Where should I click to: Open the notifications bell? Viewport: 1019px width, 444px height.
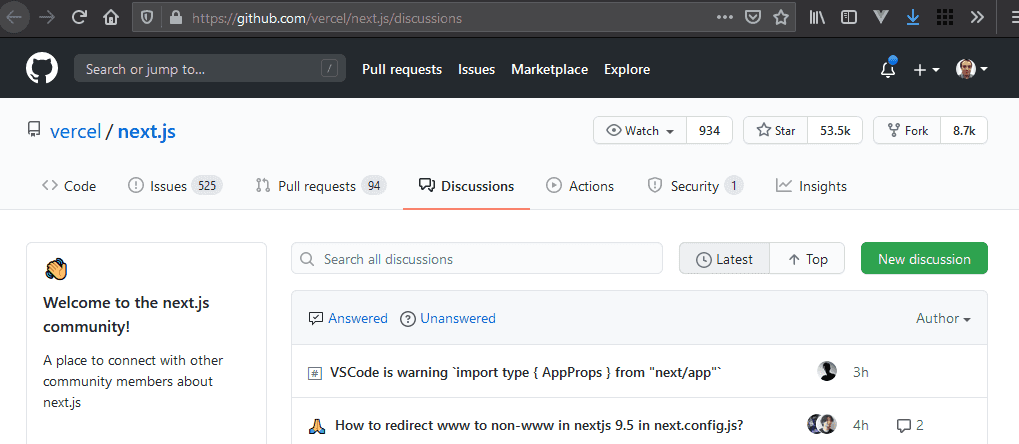[x=887, y=69]
